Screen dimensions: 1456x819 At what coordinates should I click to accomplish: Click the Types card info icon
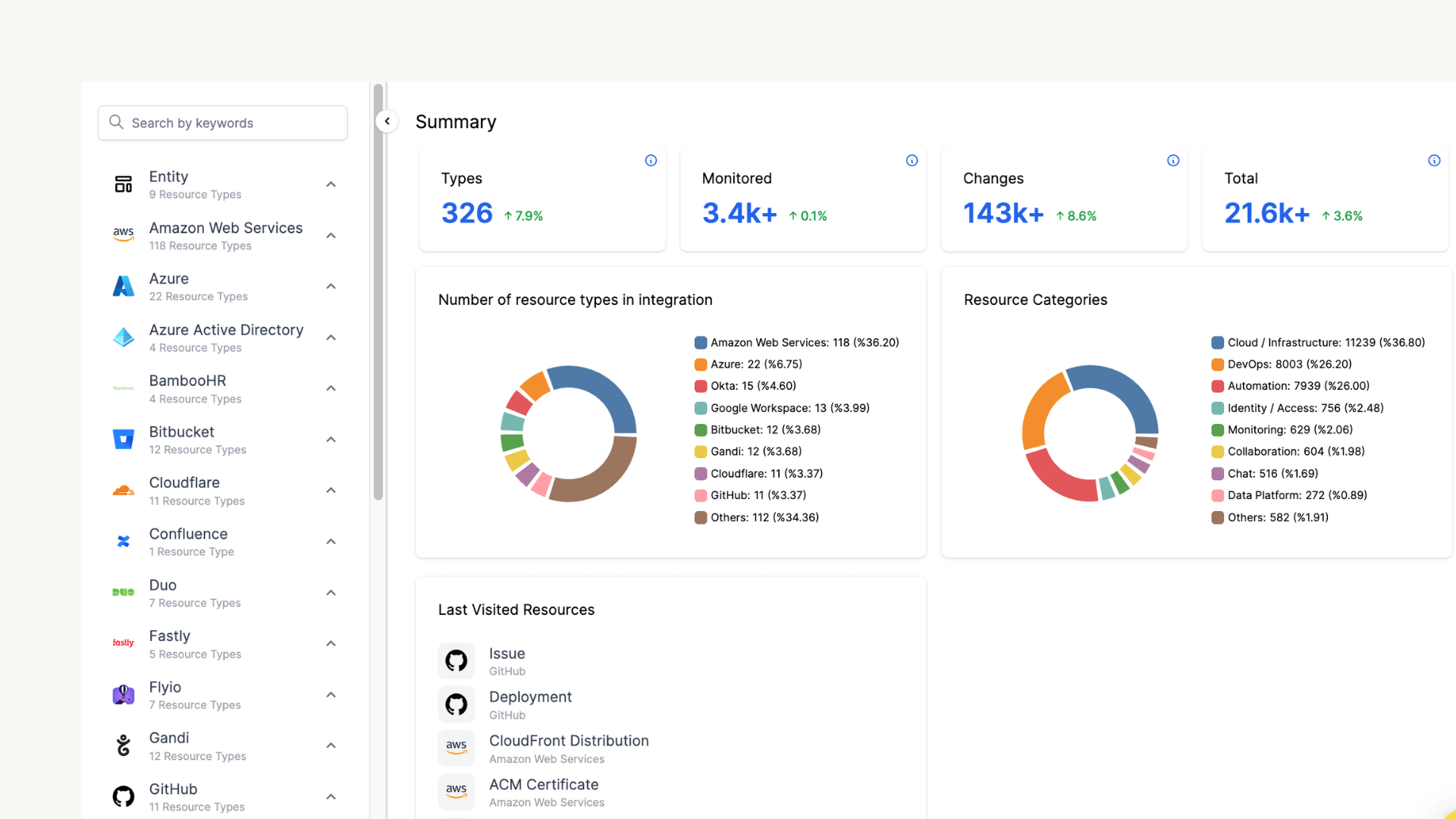tap(651, 160)
